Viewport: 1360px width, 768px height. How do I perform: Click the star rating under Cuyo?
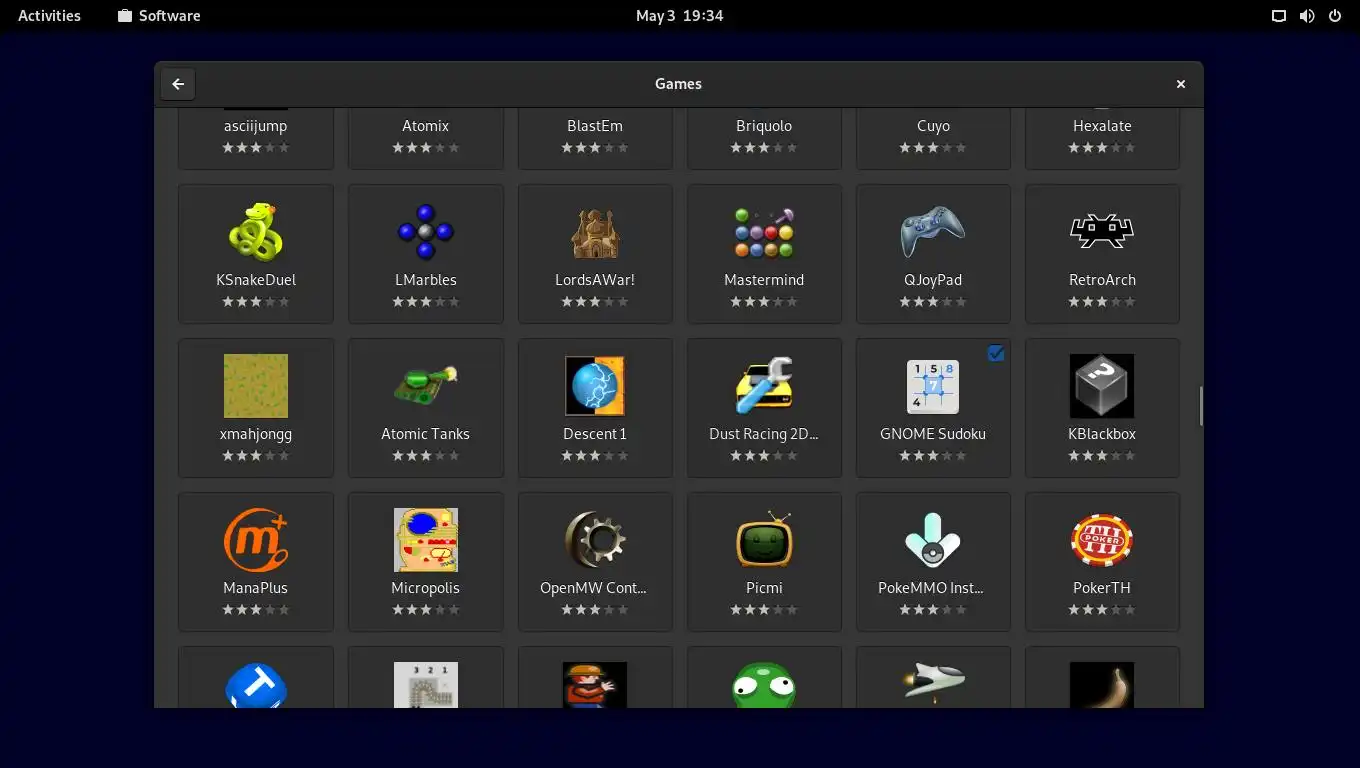[x=933, y=147]
